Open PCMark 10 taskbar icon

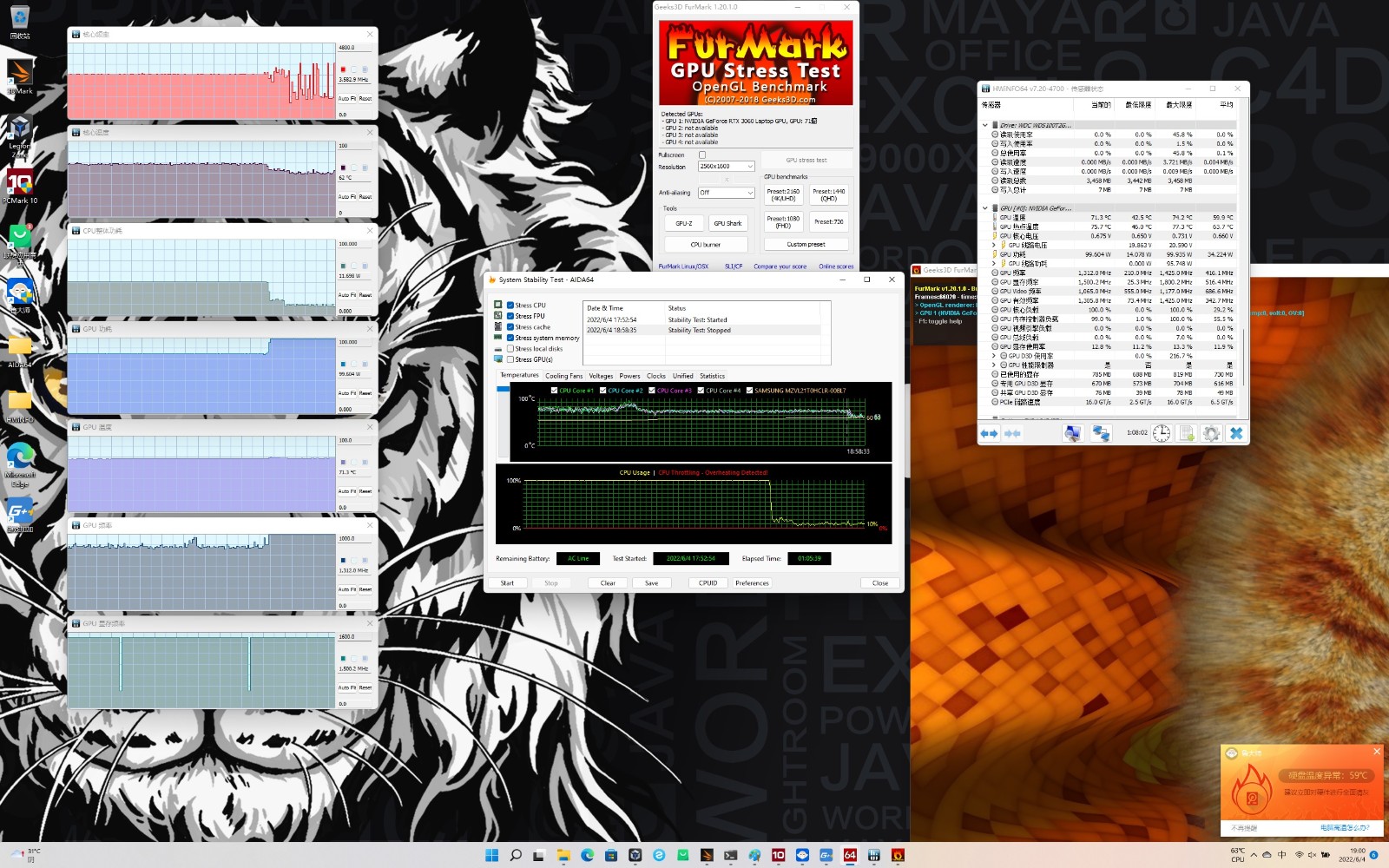778,855
